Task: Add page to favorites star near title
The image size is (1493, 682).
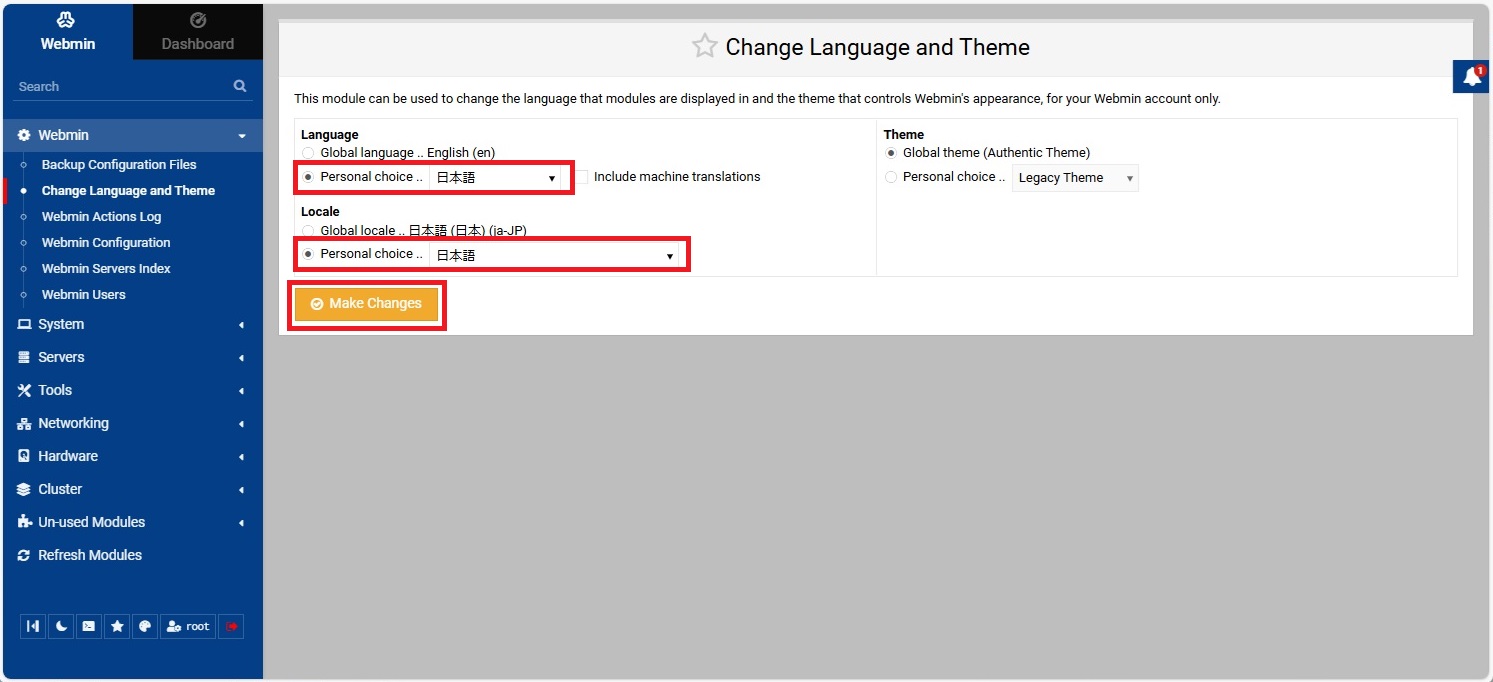Action: [705, 46]
